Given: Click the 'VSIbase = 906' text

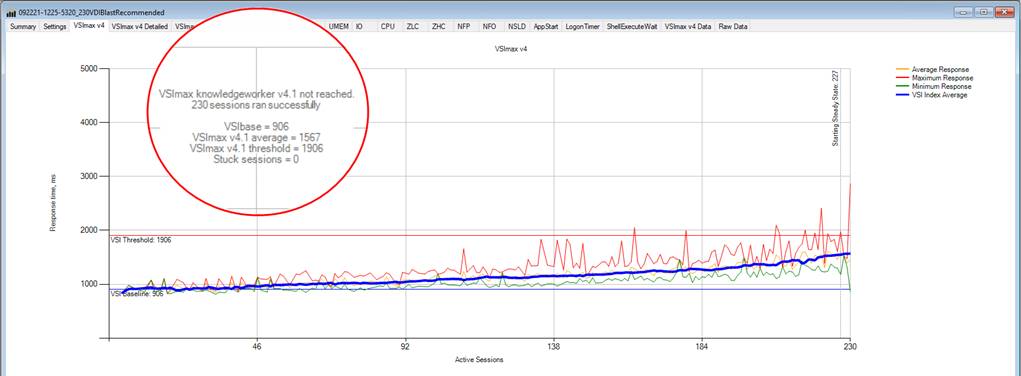Looking at the screenshot, I should pyautogui.click(x=256, y=127).
